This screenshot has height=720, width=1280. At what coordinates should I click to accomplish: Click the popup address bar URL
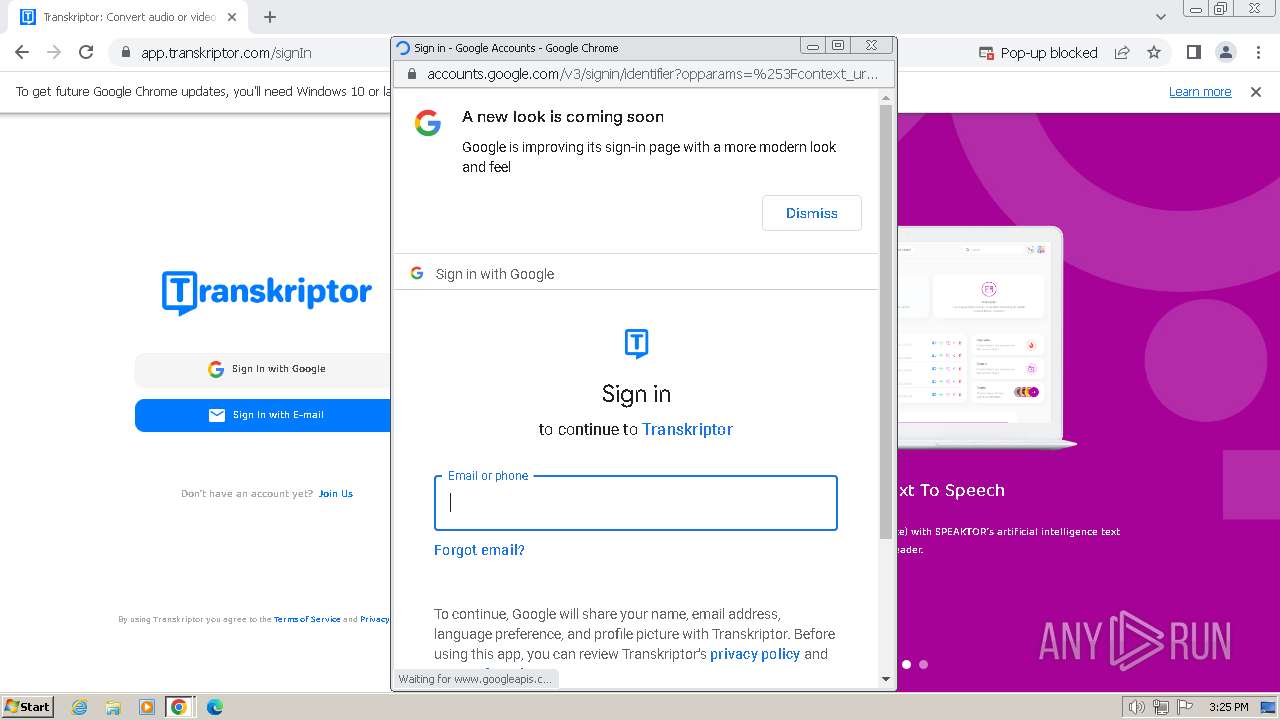coord(652,74)
